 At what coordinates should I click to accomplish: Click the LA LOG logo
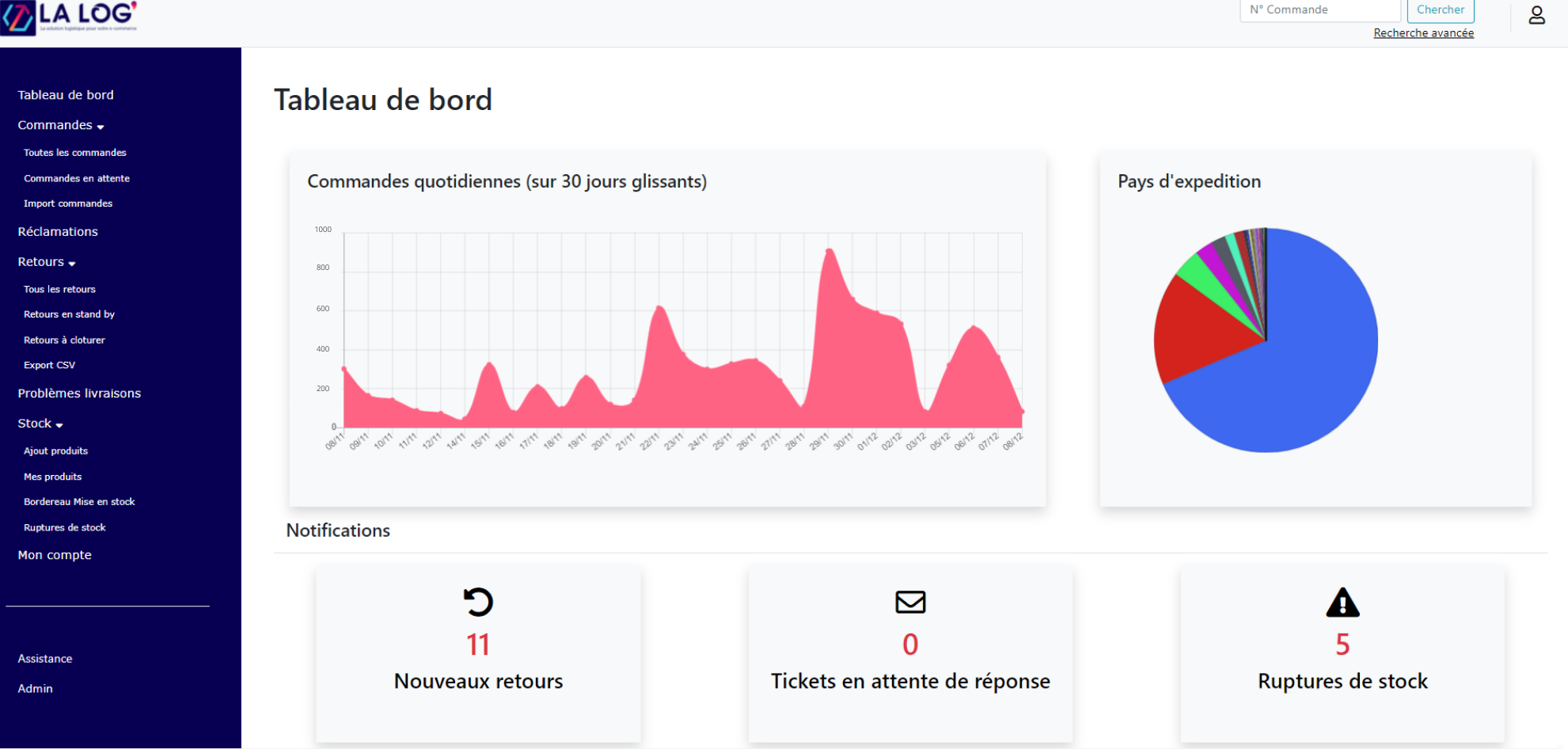[70, 17]
